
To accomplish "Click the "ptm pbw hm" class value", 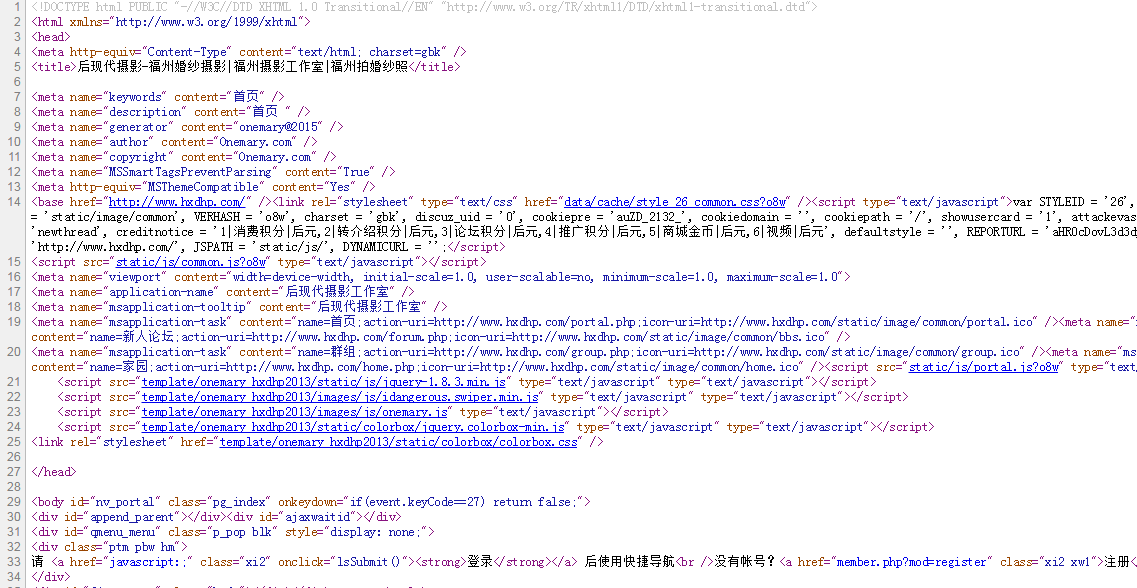I will (x=147, y=547).
